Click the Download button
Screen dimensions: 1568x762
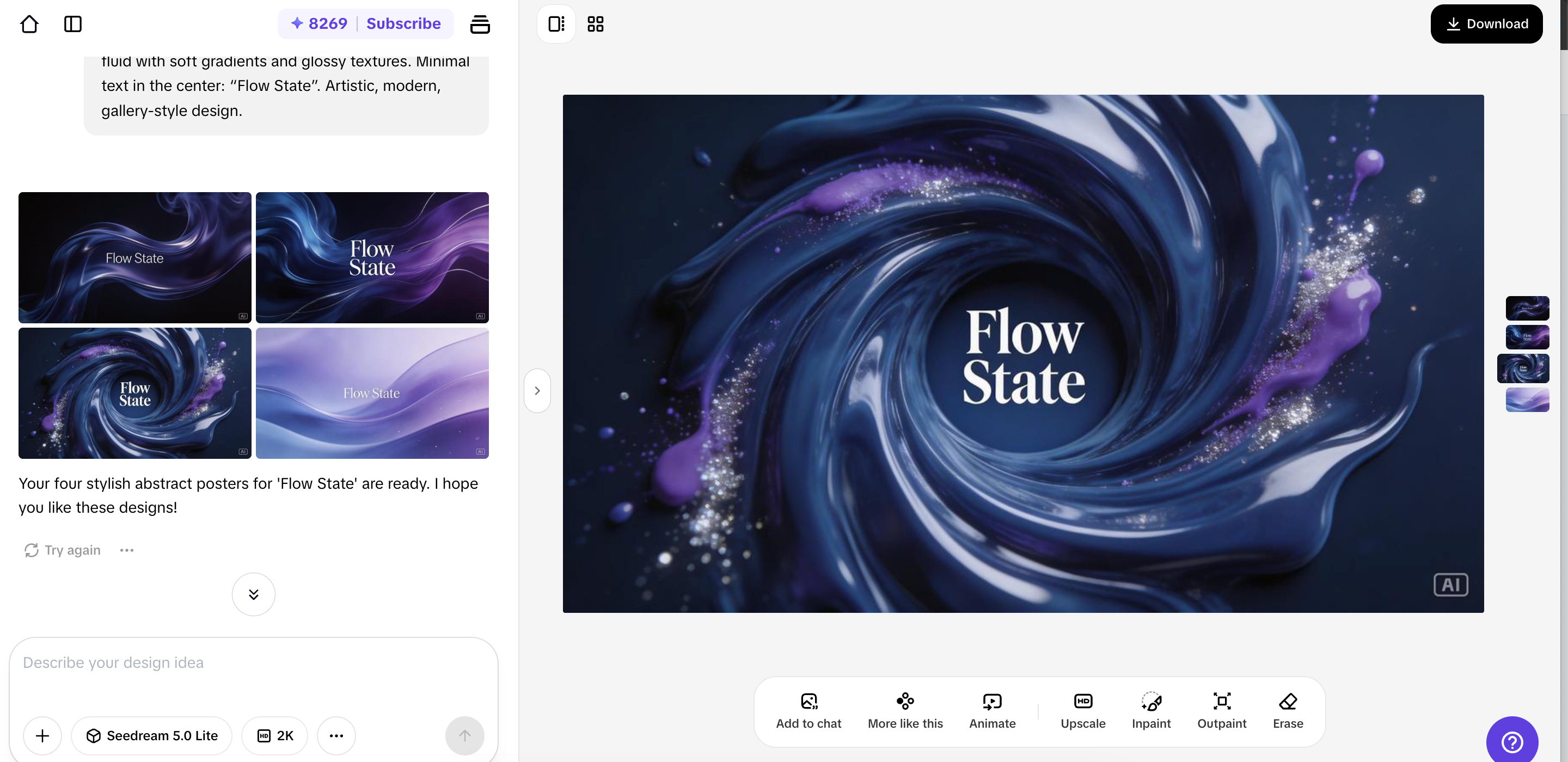coord(1486,24)
